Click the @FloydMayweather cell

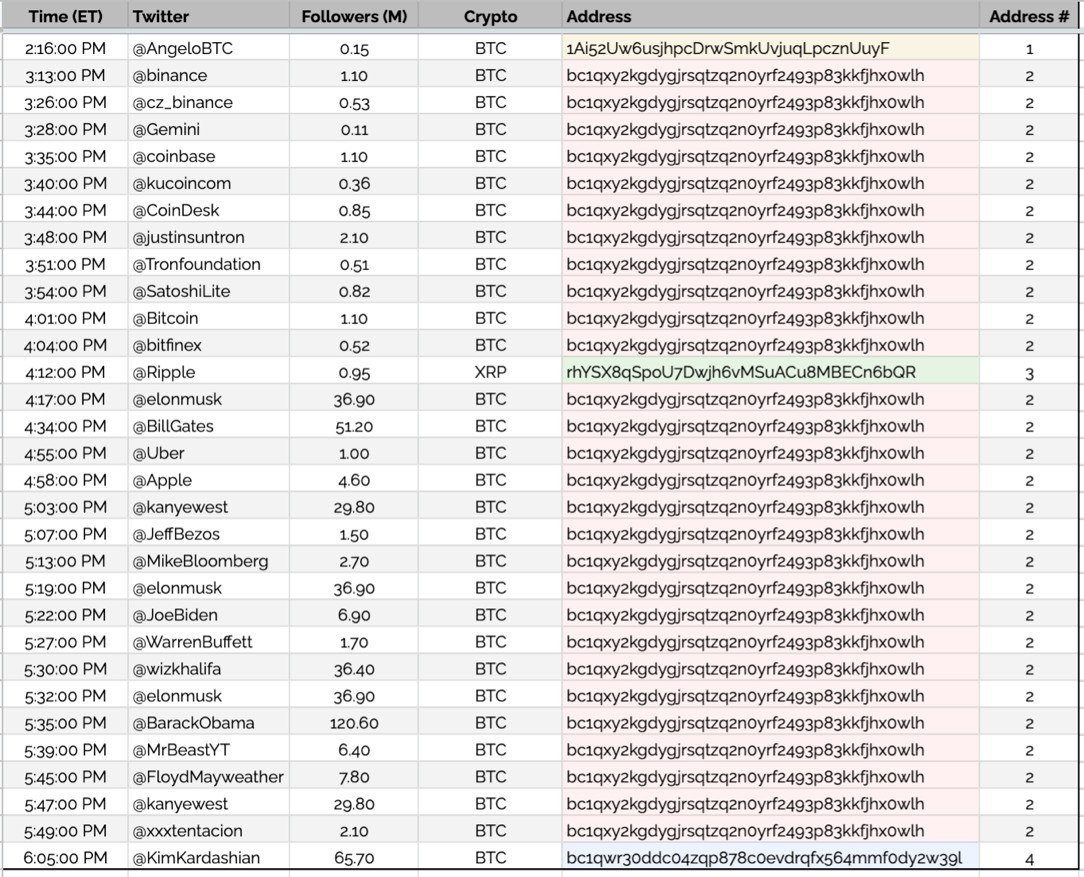208,776
